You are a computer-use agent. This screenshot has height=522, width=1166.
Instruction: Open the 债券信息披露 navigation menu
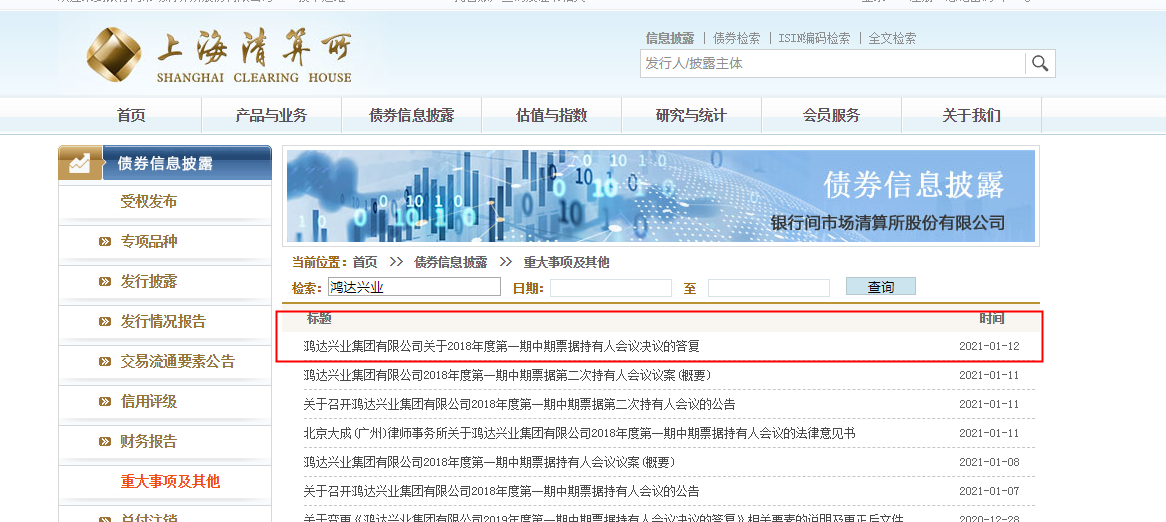coord(411,115)
